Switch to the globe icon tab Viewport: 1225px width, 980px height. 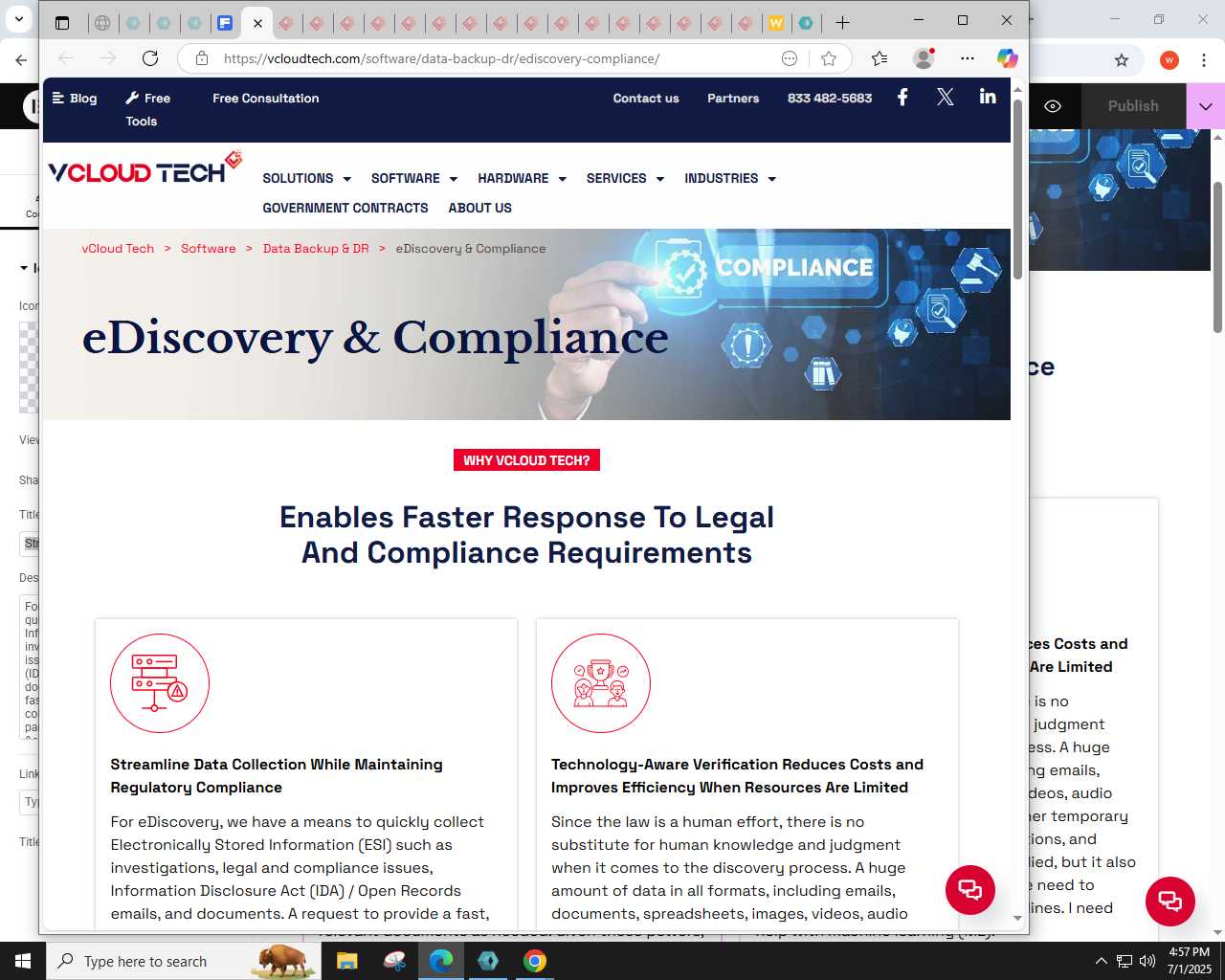102,22
